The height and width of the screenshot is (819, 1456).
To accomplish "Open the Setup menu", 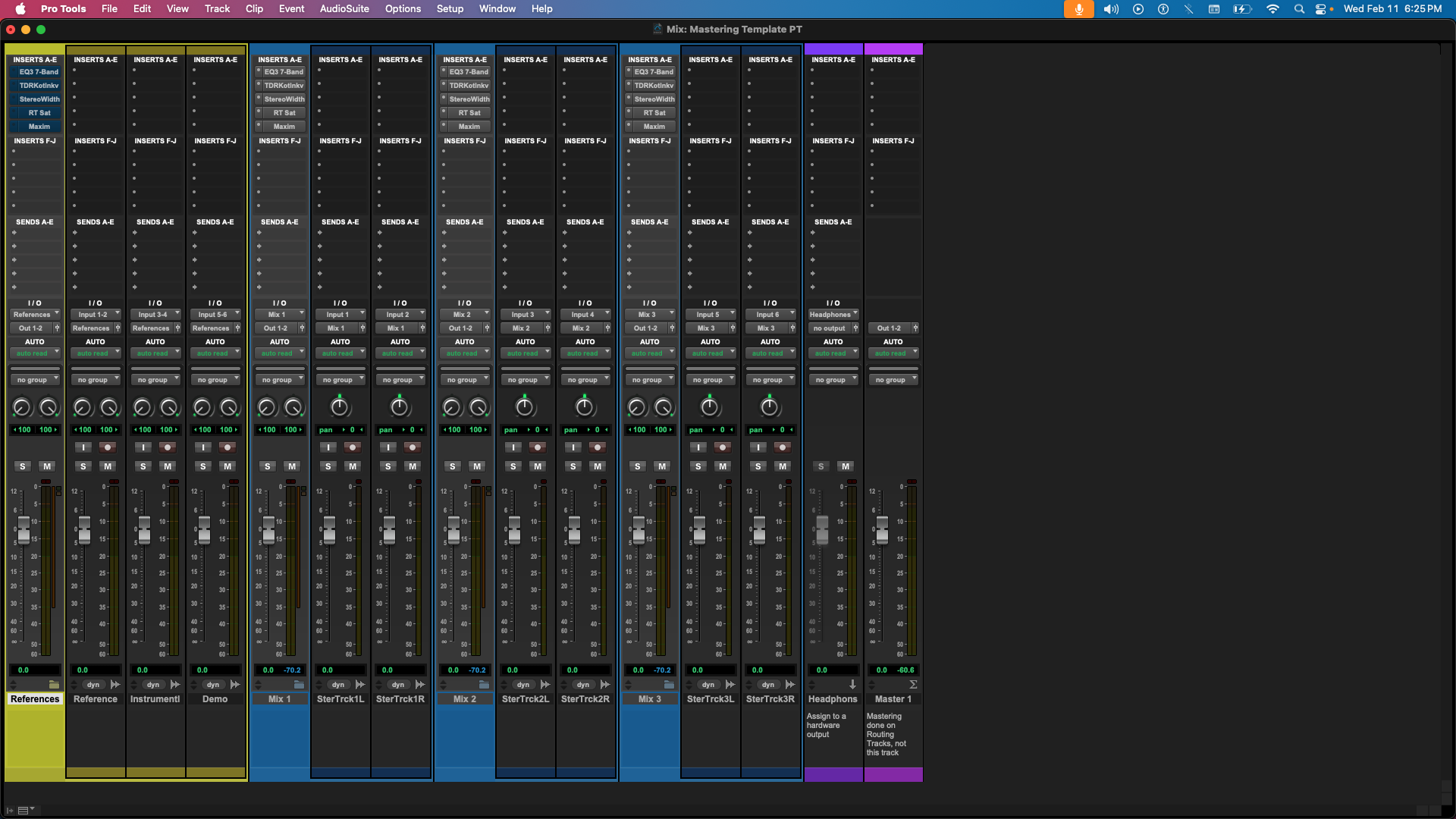I will 450,9.
